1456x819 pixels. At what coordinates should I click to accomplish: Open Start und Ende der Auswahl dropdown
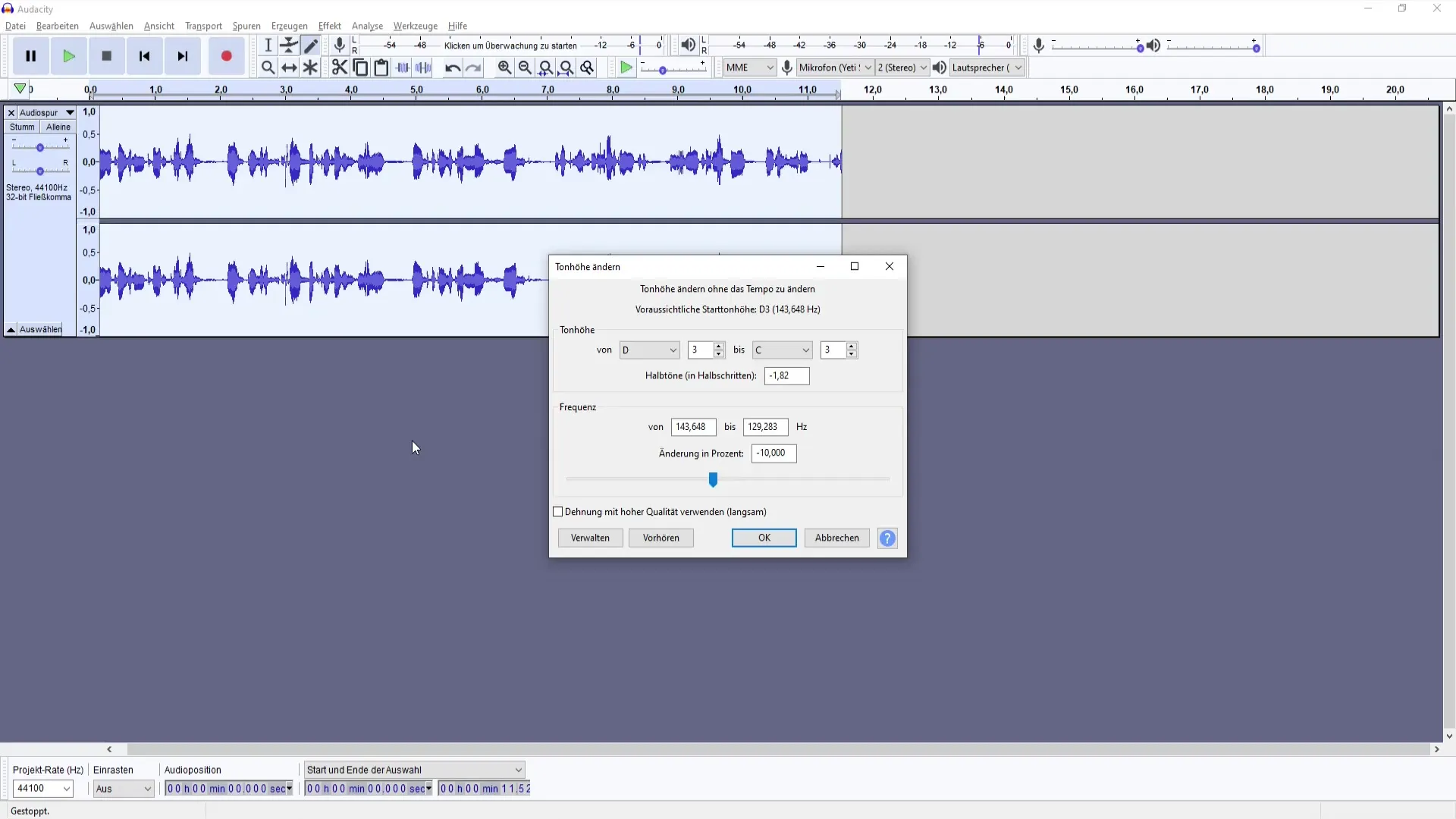414,770
